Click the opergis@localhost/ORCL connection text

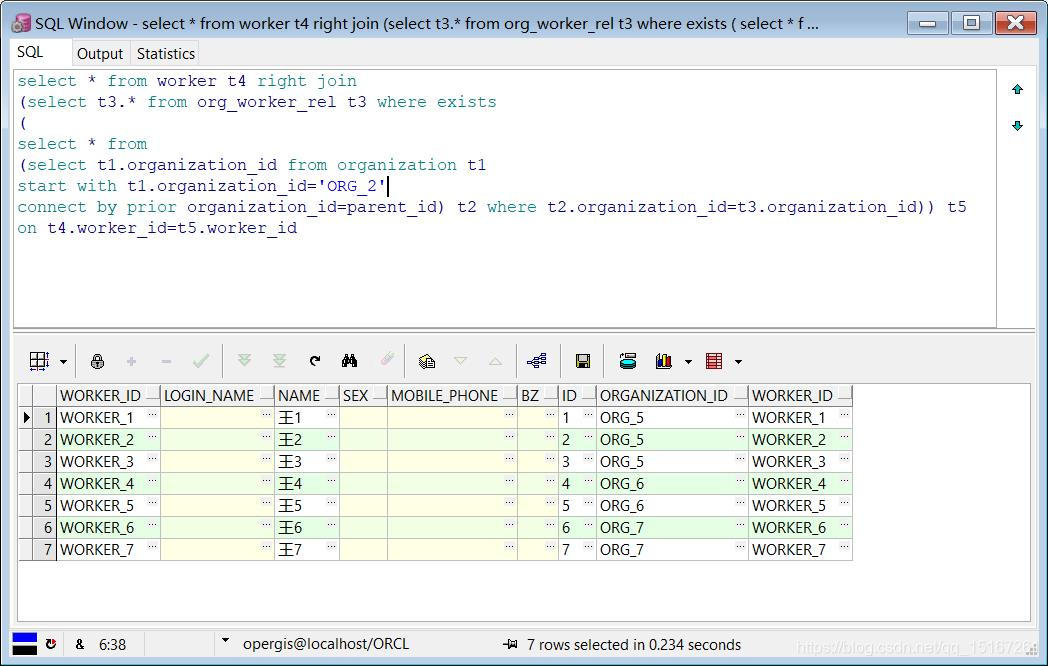pyautogui.click(x=326, y=644)
